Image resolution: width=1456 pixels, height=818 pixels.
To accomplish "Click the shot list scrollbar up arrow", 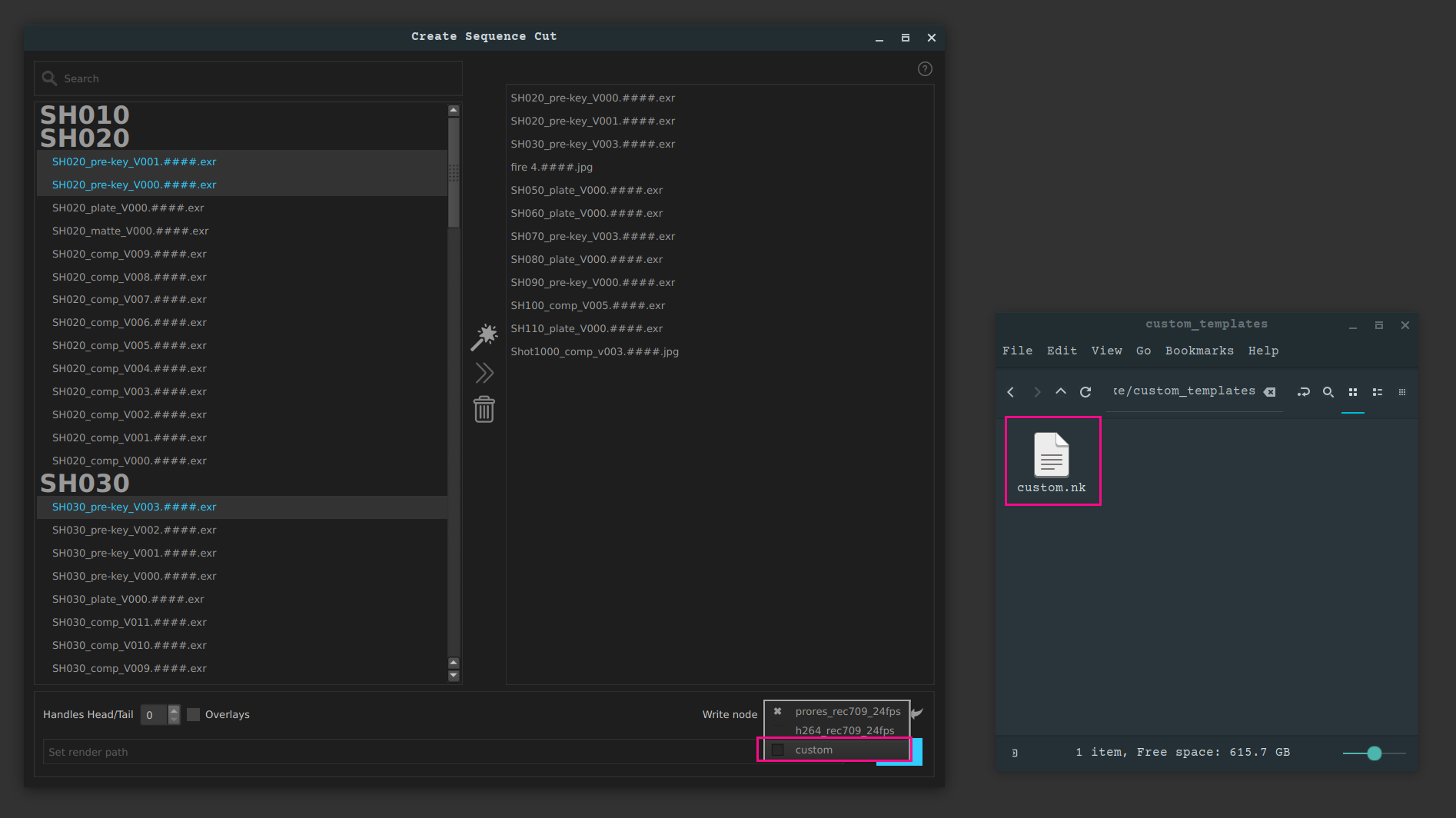I will click(454, 111).
